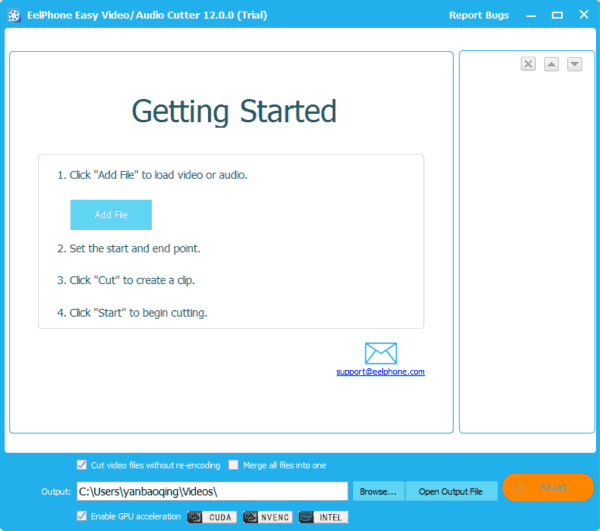Select the CUDA acceleration badge
Image resolution: width=600 pixels, height=531 pixels.
[x=212, y=517]
